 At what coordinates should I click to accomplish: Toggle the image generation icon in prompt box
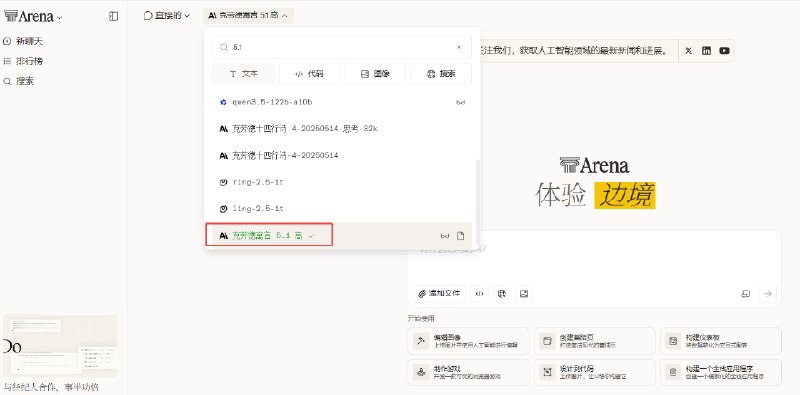point(523,293)
